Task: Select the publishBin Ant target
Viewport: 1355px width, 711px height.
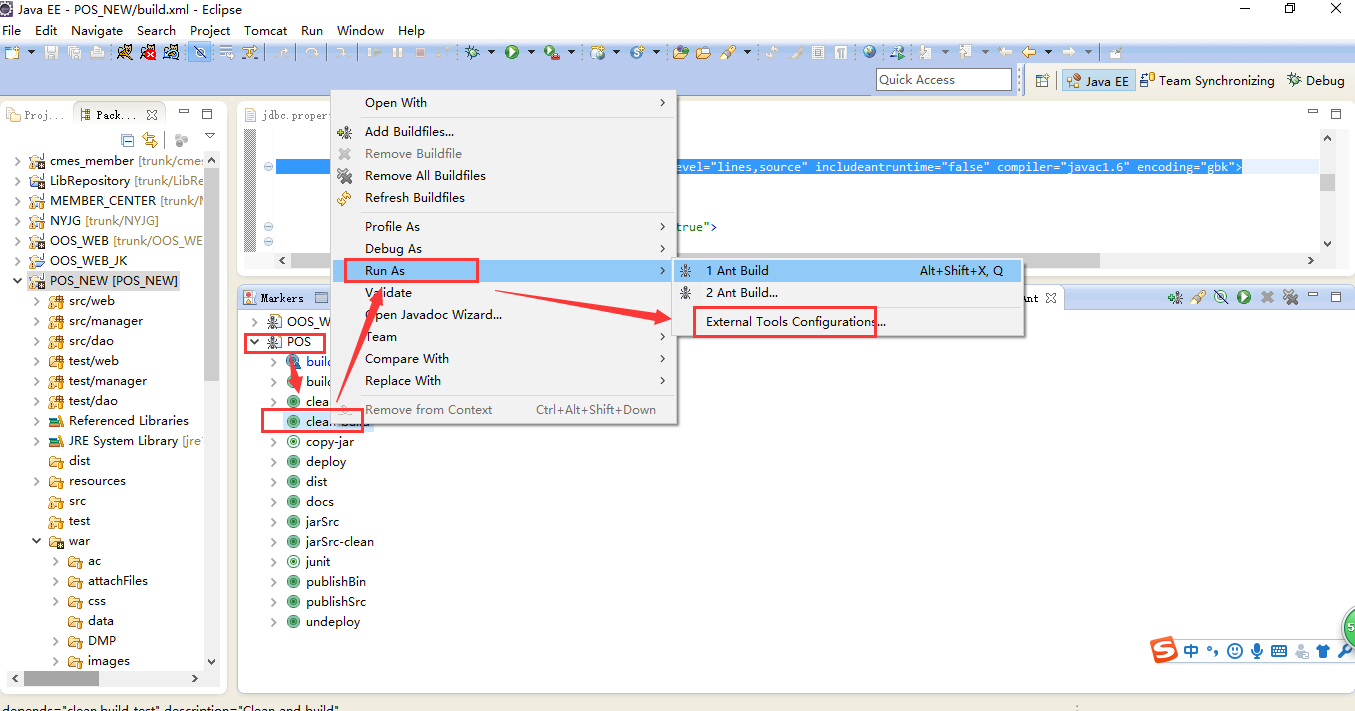Action: [335, 582]
